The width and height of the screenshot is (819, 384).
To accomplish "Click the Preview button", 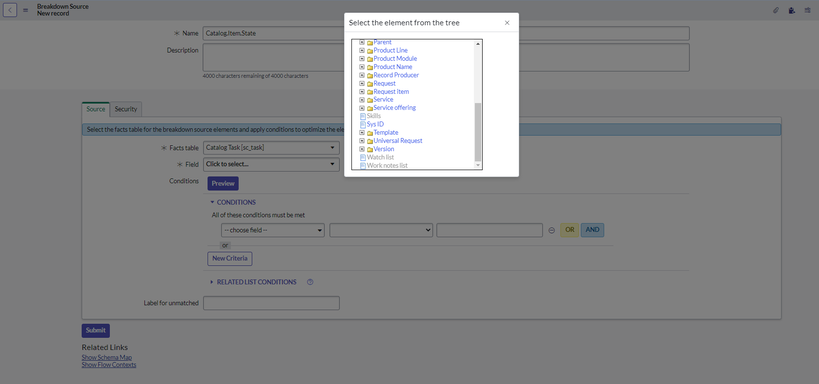I will pyautogui.click(x=223, y=183).
